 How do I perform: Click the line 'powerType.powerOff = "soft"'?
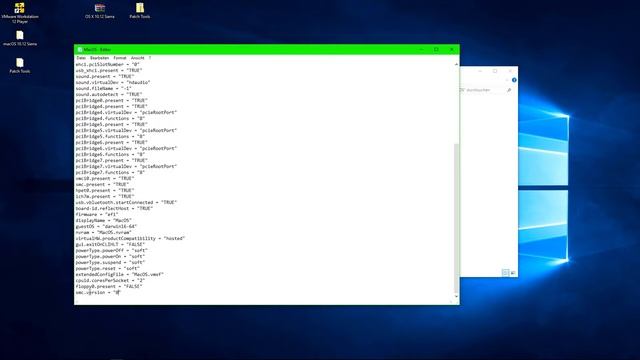coord(112,251)
